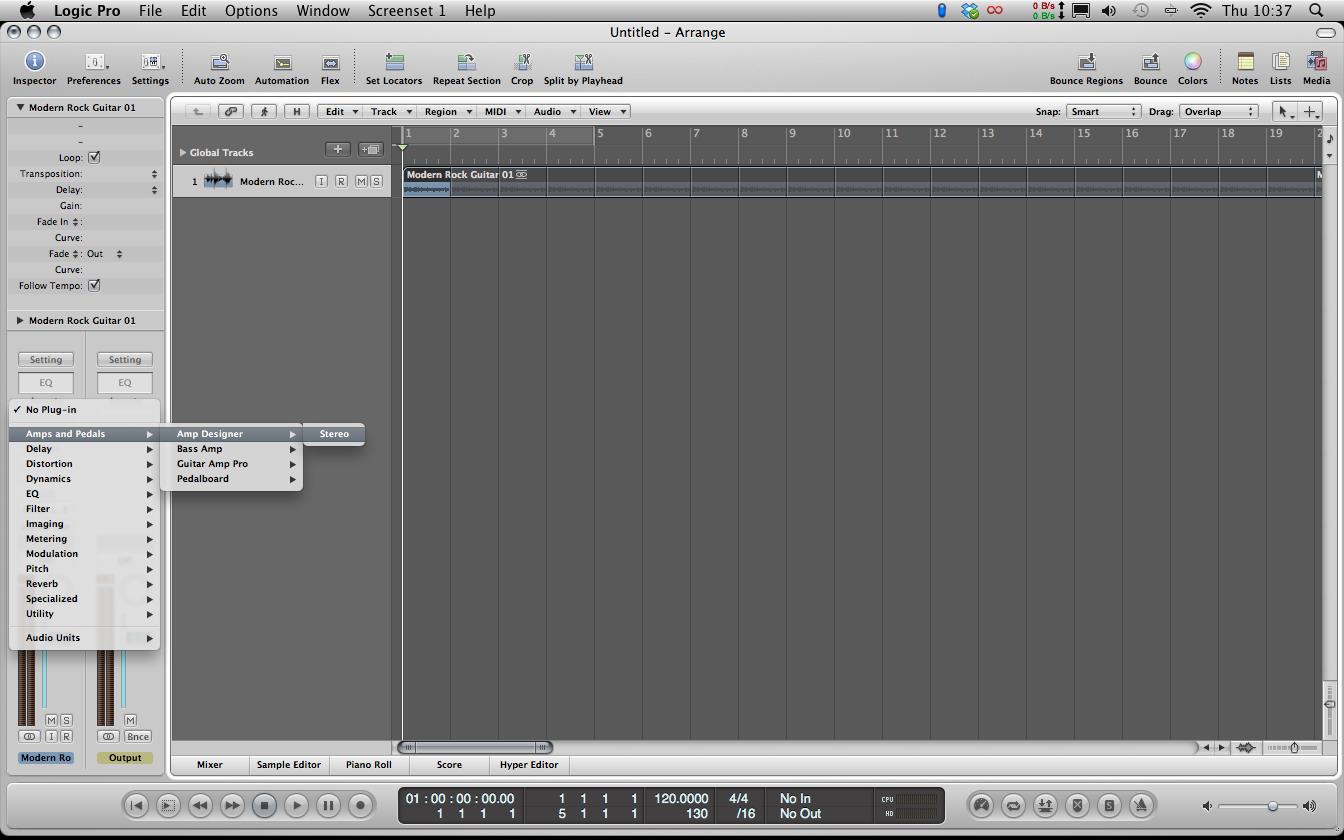Open the Inspector panel icon
This screenshot has height=840, width=1344.
tap(34, 63)
